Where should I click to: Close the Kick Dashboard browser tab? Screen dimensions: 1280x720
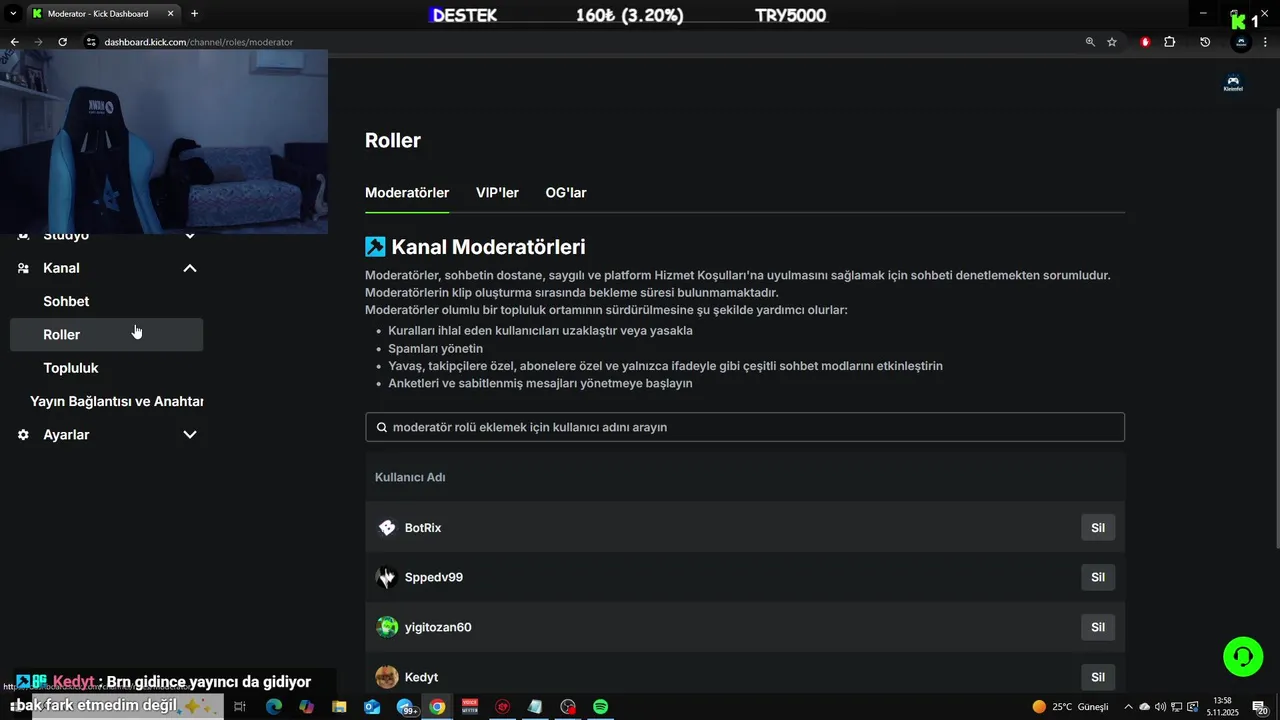[168, 14]
